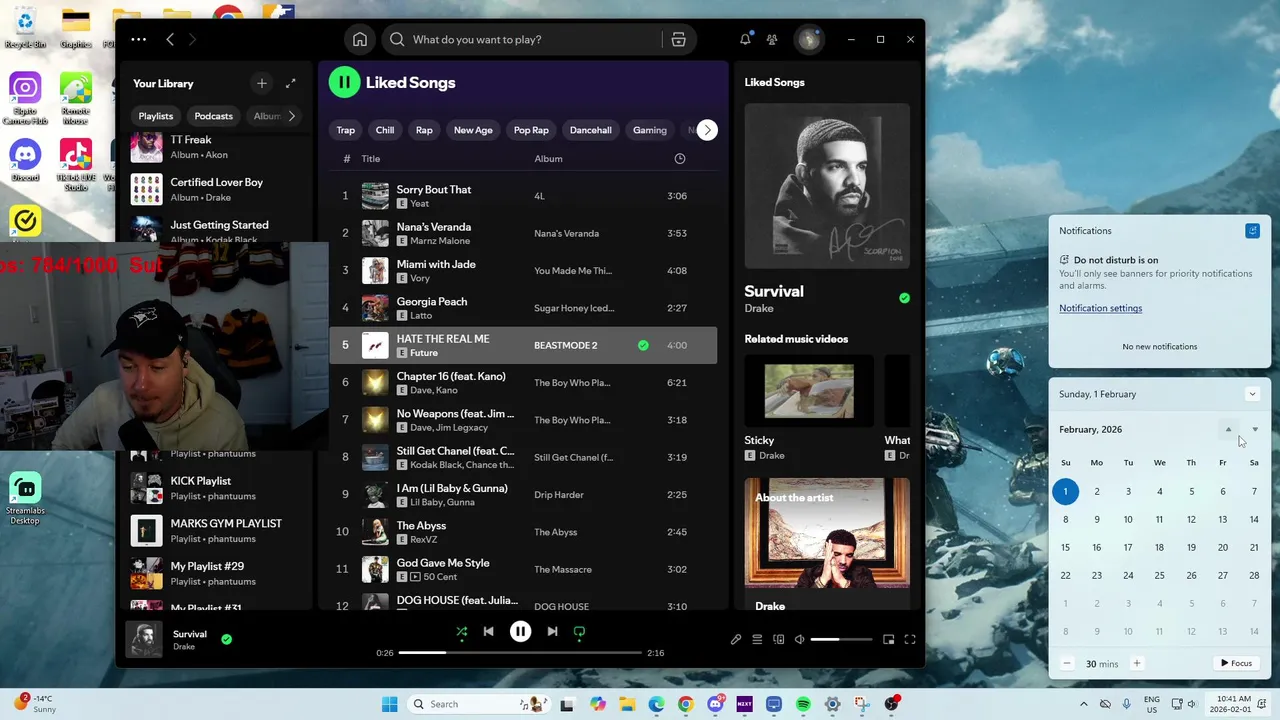
Task: Open the What's New bell icon
Action: (x=745, y=40)
